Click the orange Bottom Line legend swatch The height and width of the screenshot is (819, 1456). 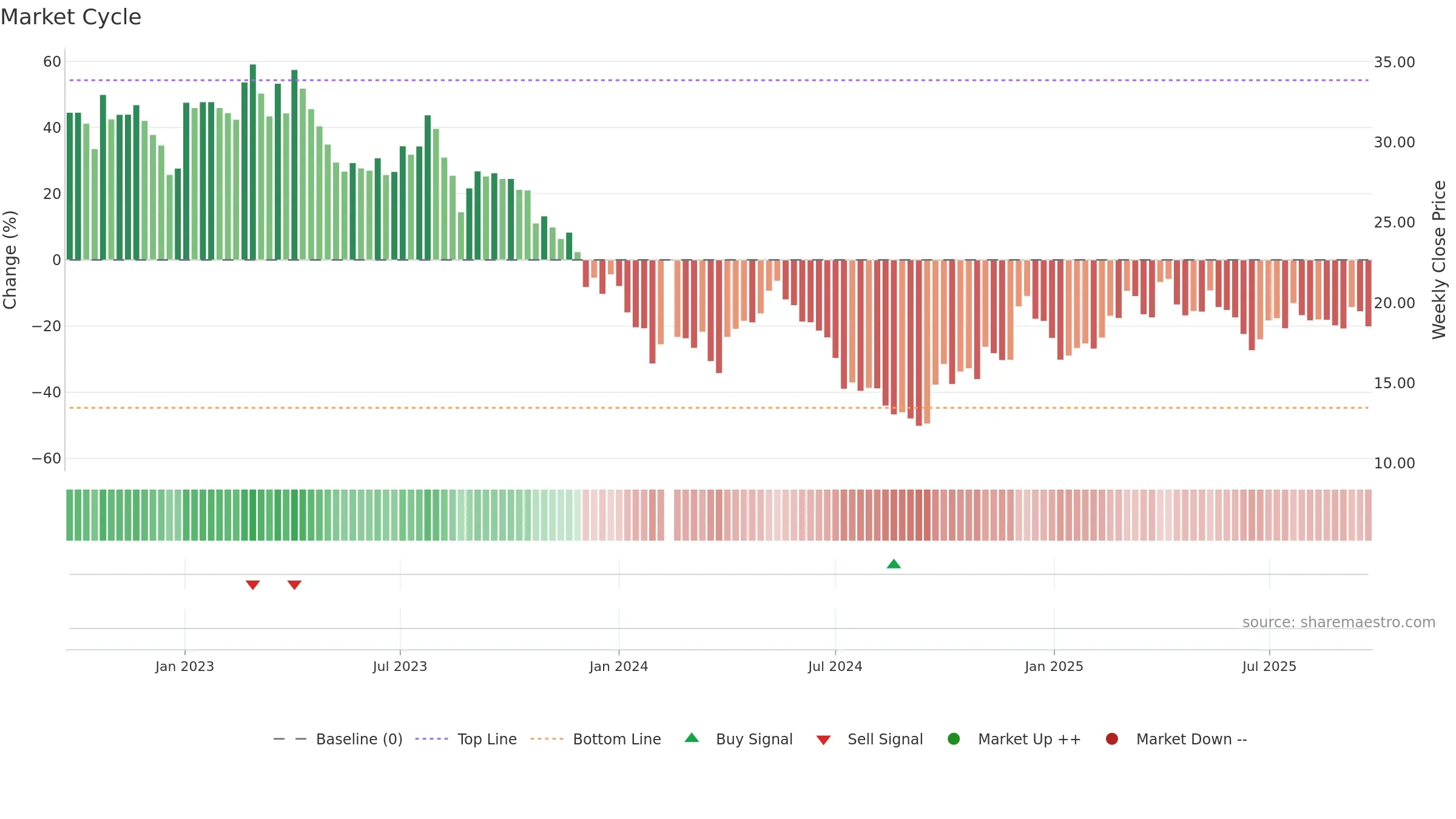pos(547,739)
